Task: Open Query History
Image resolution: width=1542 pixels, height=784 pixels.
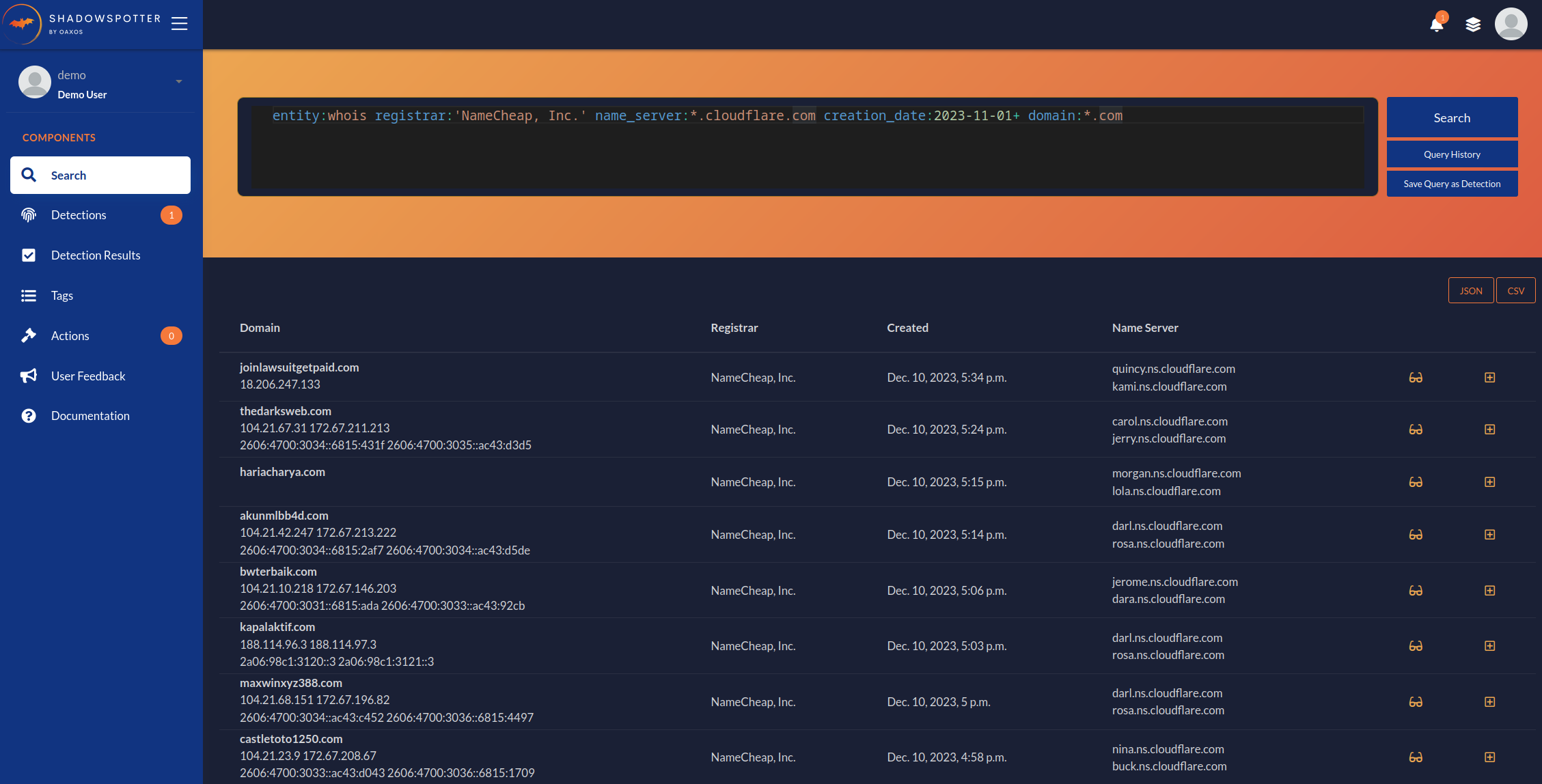Action: click(x=1452, y=154)
